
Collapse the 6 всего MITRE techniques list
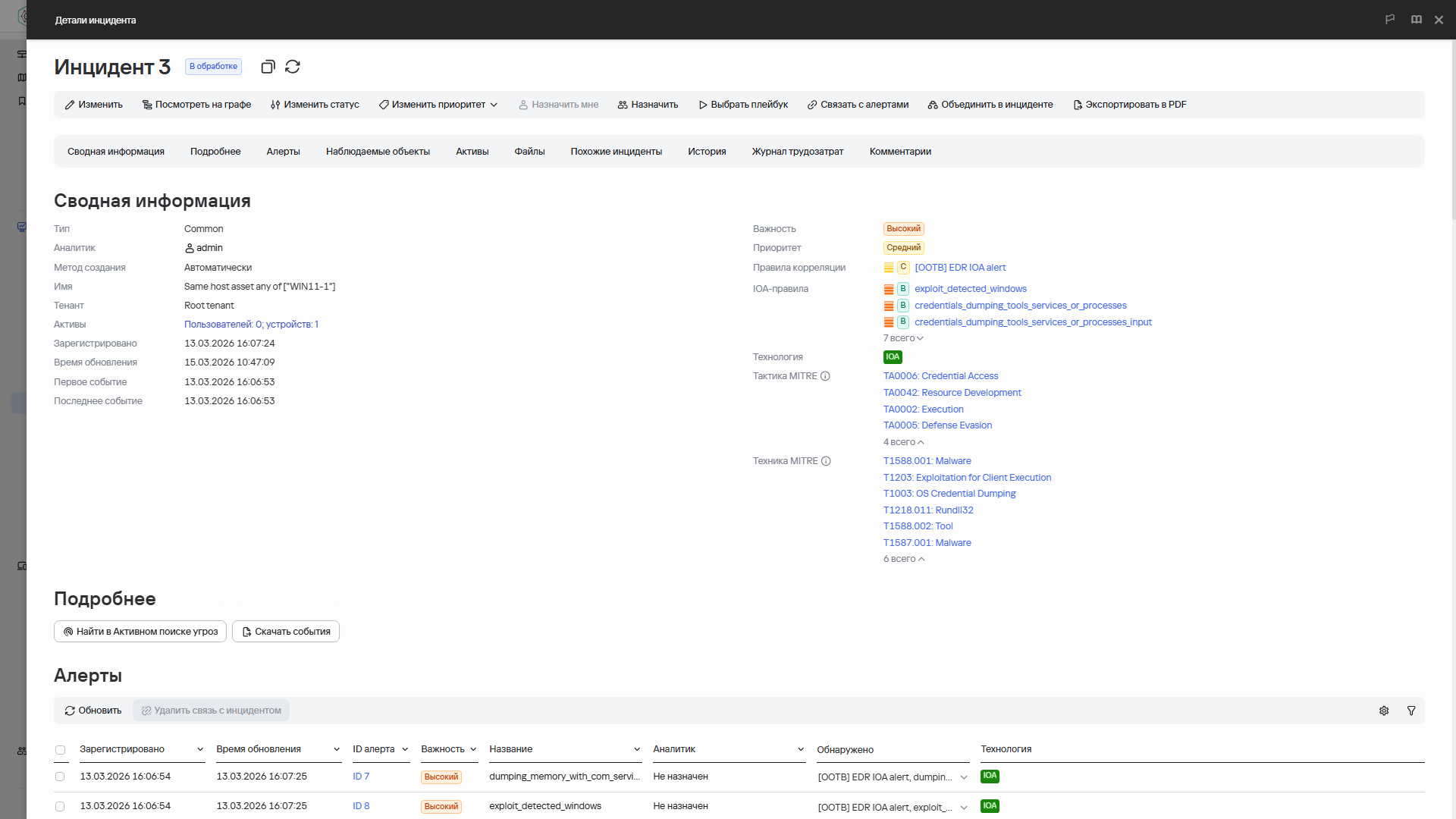pyautogui.click(x=904, y=559)
